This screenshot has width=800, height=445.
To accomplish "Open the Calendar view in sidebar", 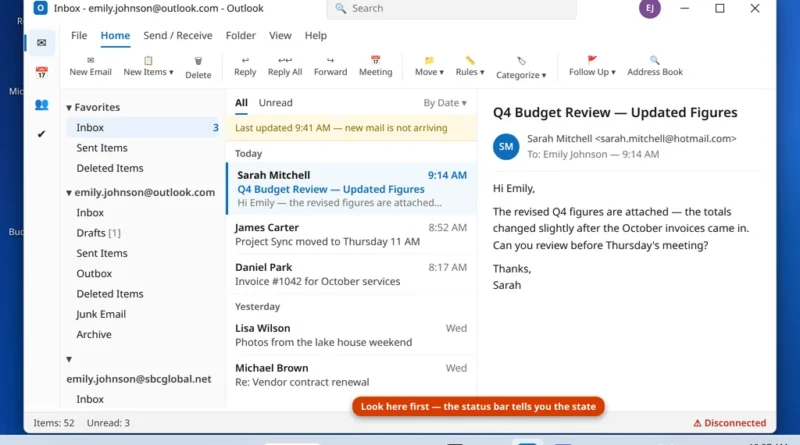I will click(x=41, y=73).
